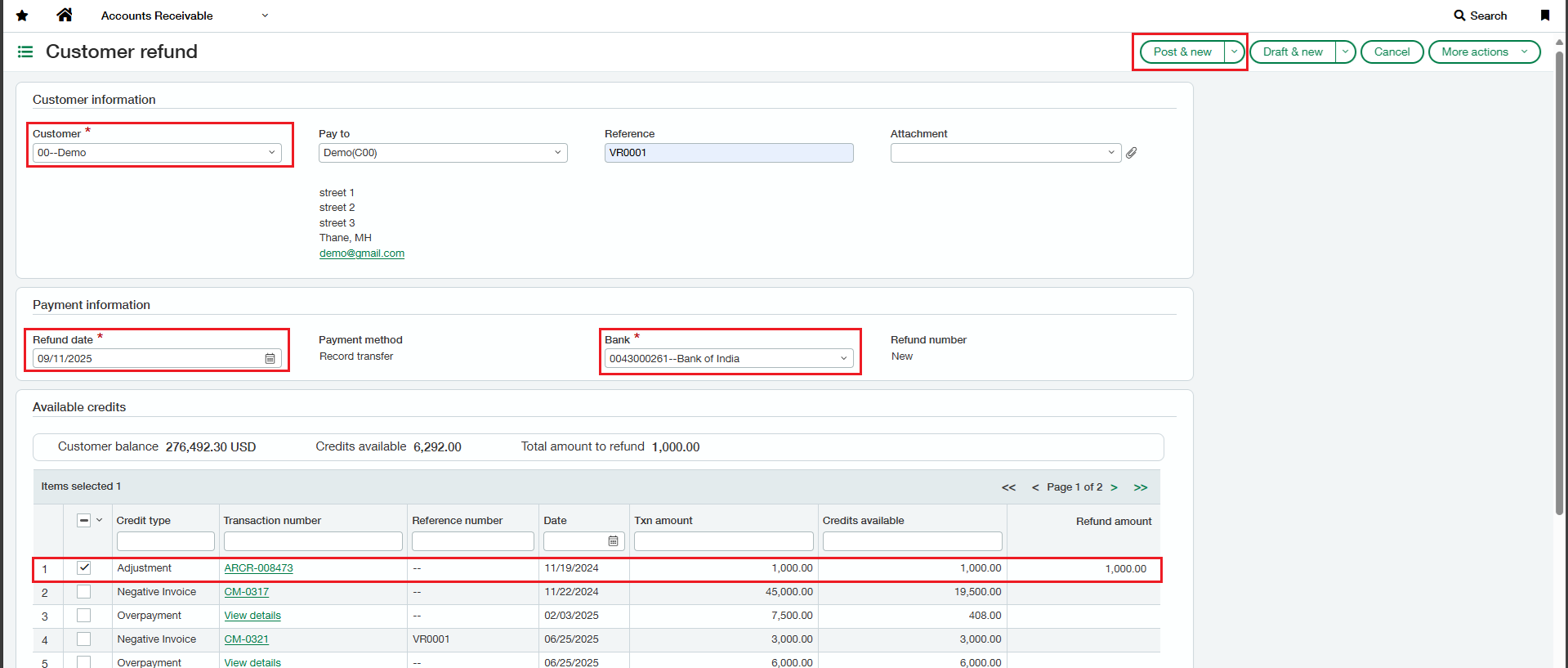This screenshot has height=668, width=1568.
Task: Open the list menu icon beside Customer refund
Action: 25,52
